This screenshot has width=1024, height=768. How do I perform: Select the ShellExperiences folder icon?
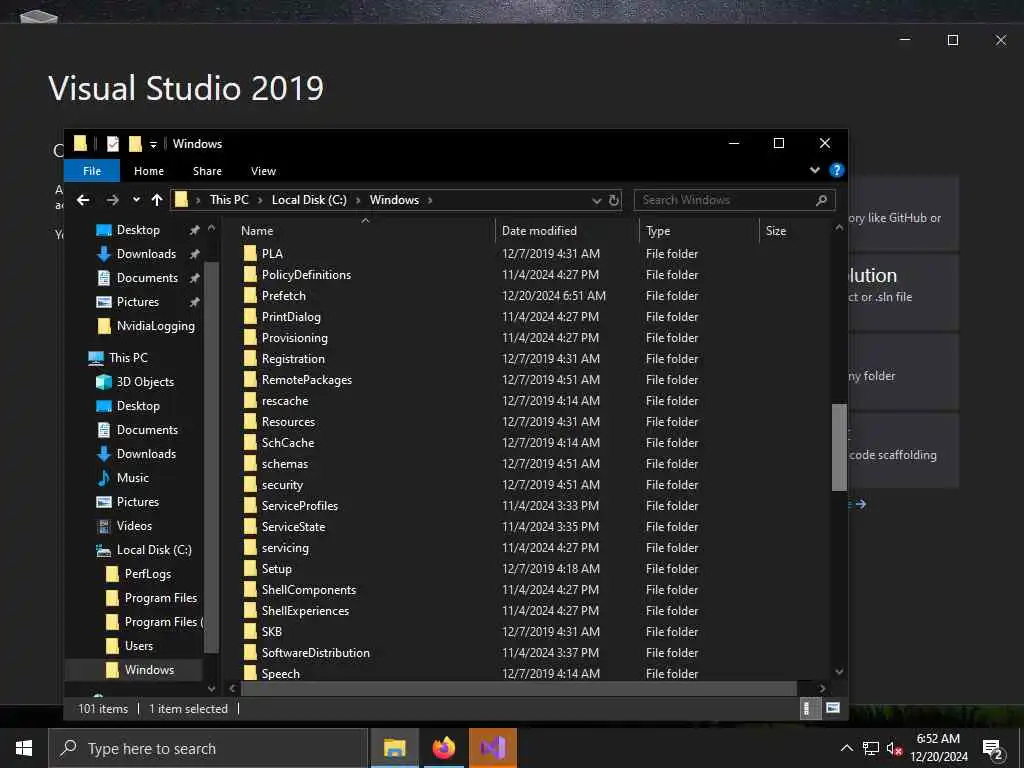[x=250, y=611]
